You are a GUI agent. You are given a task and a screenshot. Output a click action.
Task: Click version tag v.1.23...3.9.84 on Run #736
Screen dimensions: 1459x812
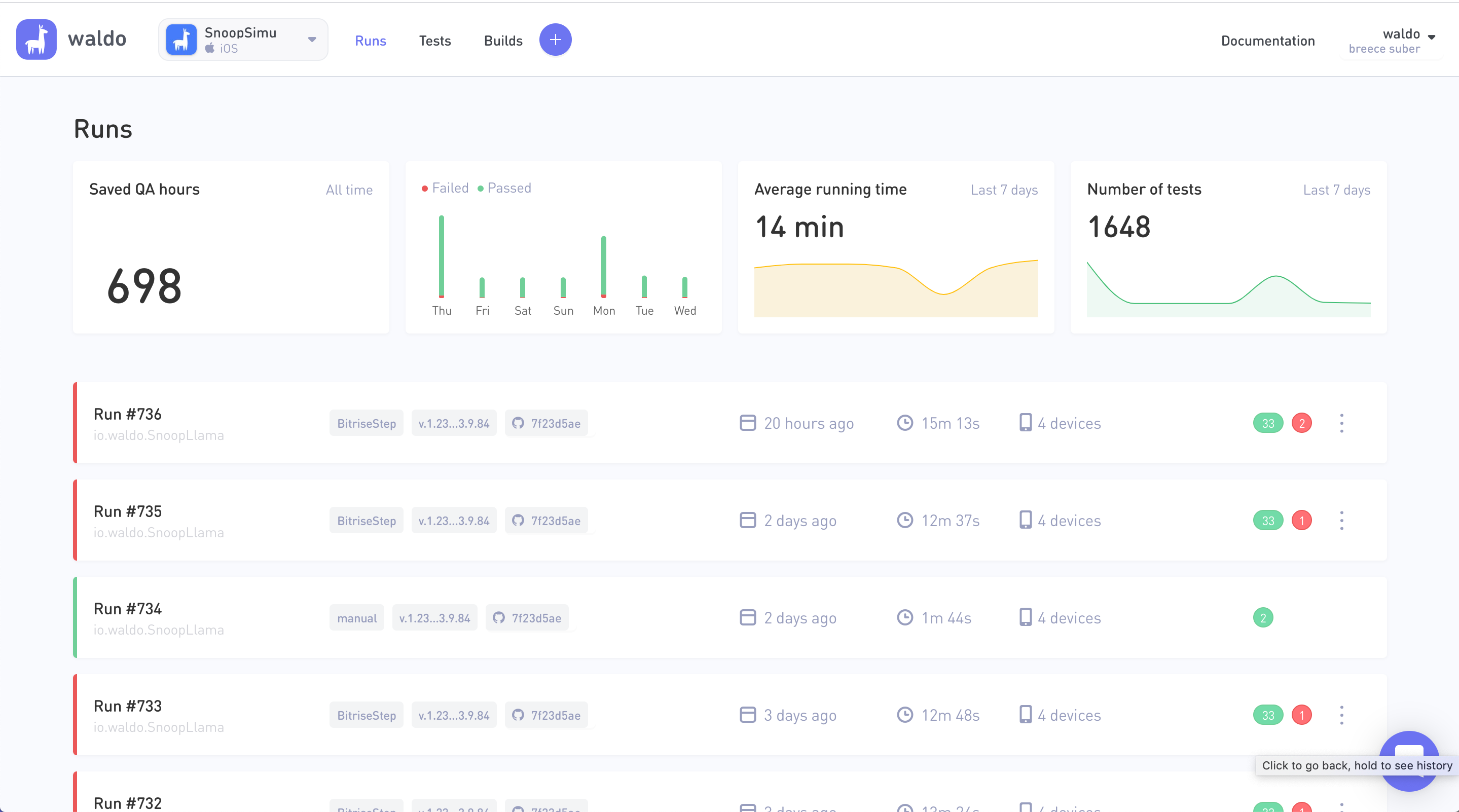click(x=454, y=423)
